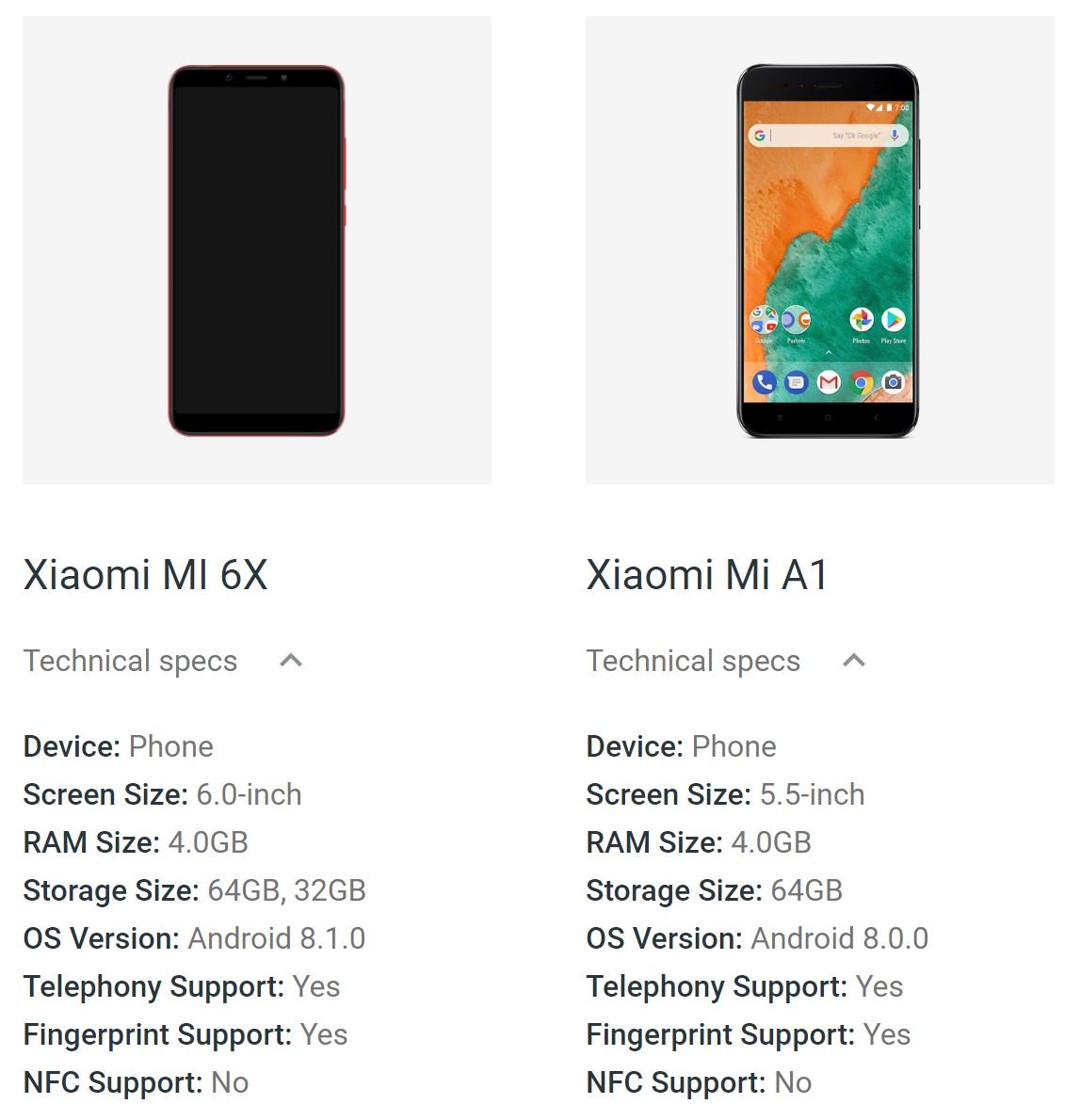The image size is (1080, 1120).
Task: Click MI 6X Storage Size 64GB, 32GB text
Action: point(286,890)
